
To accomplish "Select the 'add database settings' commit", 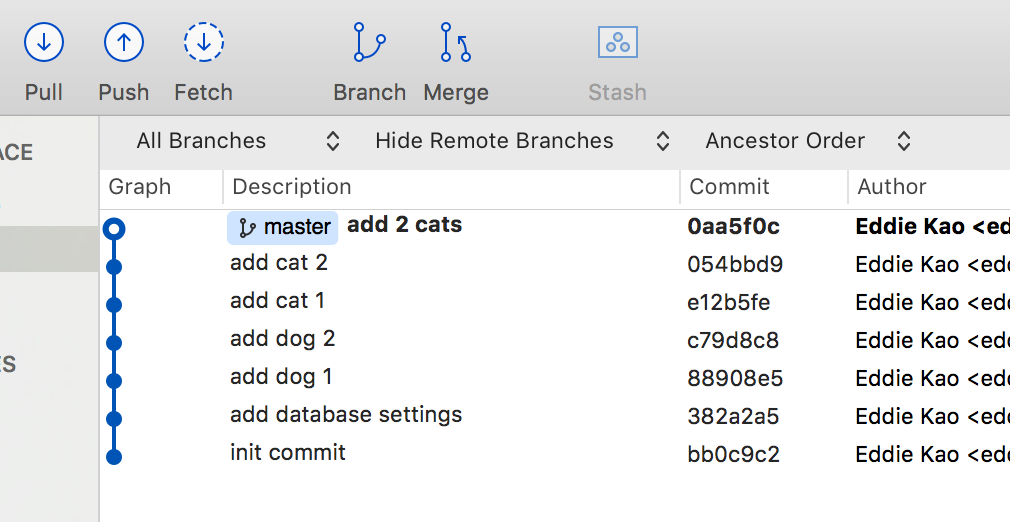I will 346,414.
